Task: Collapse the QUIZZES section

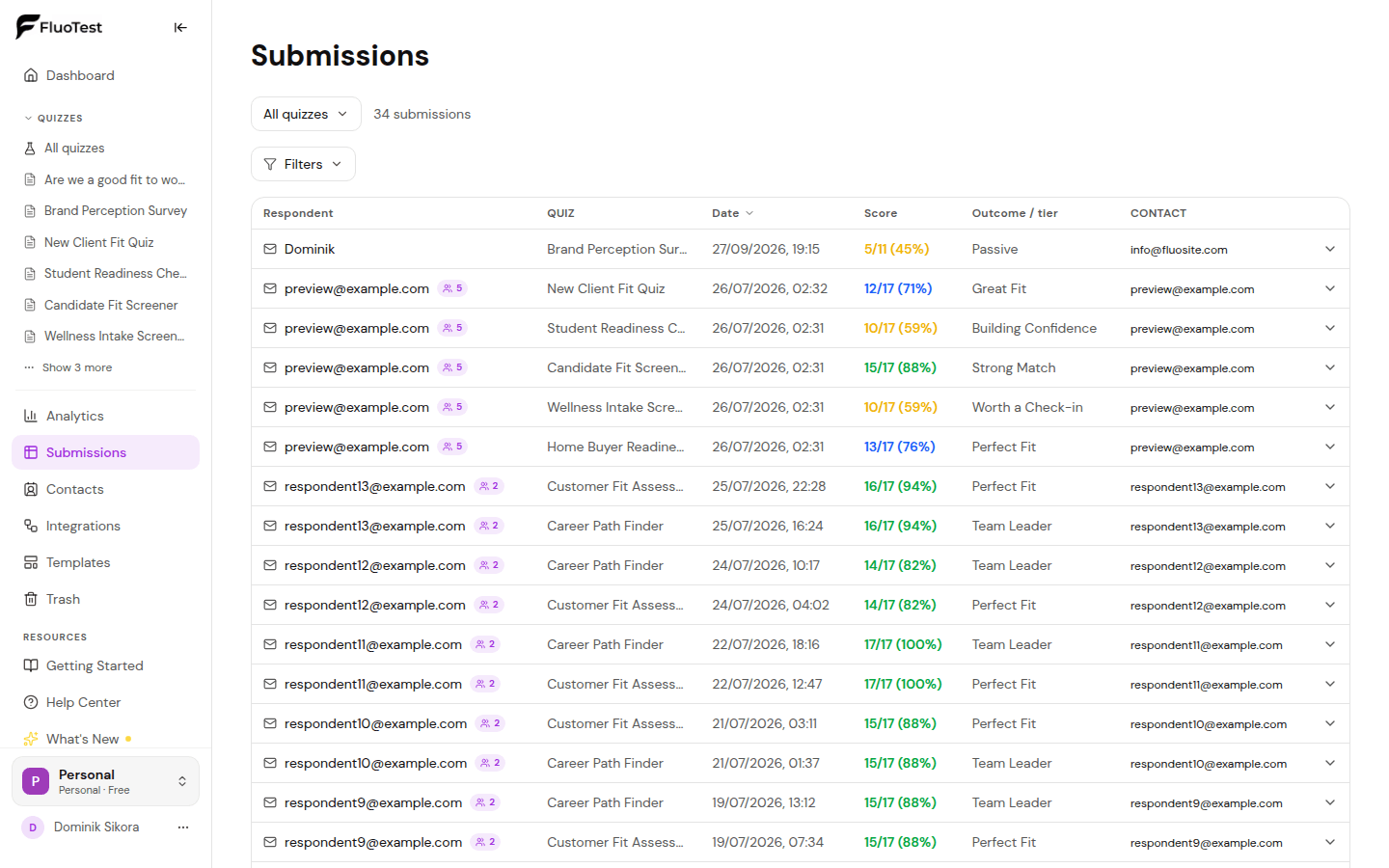Action: coord(54,118)
